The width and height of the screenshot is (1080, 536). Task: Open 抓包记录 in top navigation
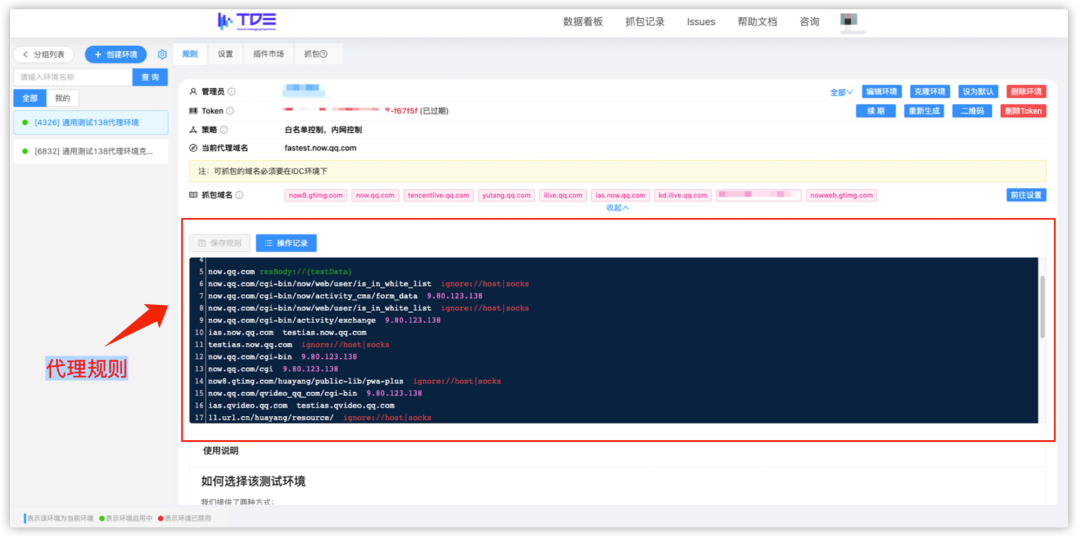point(645,21)
